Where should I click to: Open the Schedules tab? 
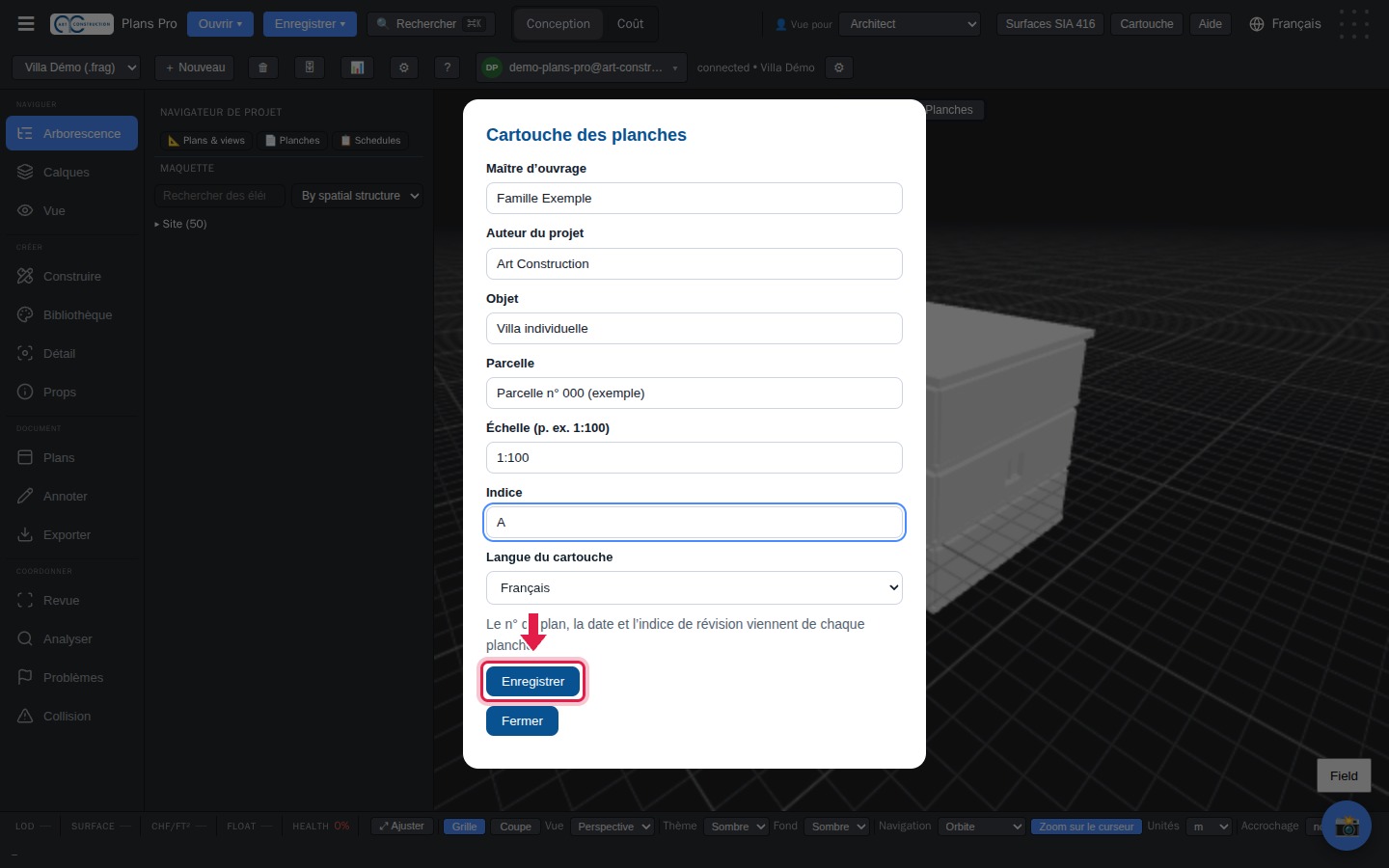click(370, 141)
